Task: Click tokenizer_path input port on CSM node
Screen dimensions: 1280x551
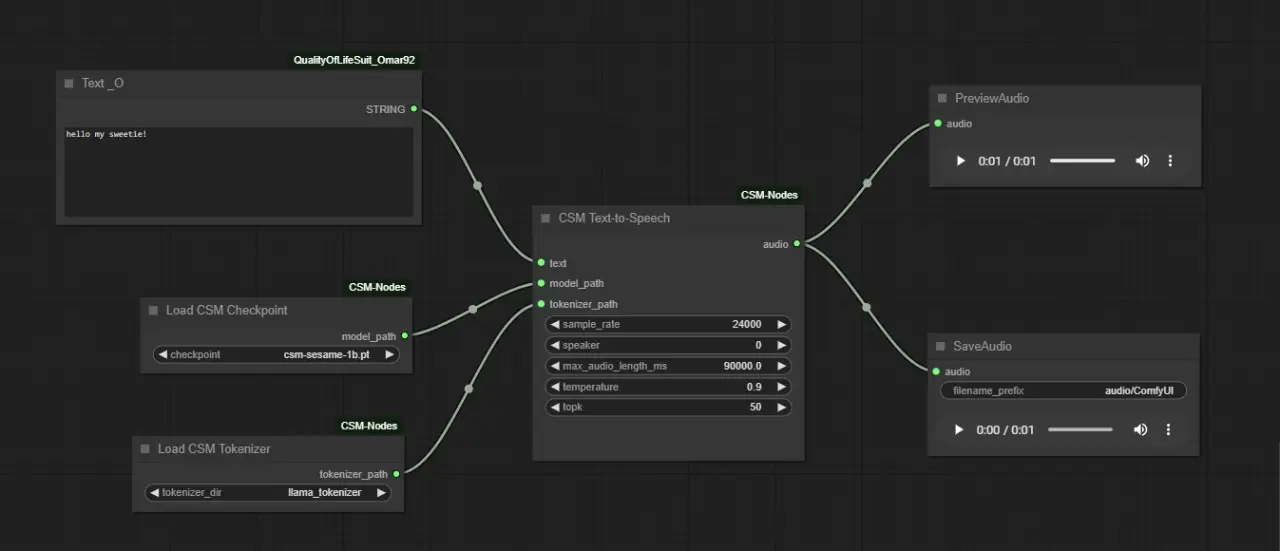Action: [541, 304]
